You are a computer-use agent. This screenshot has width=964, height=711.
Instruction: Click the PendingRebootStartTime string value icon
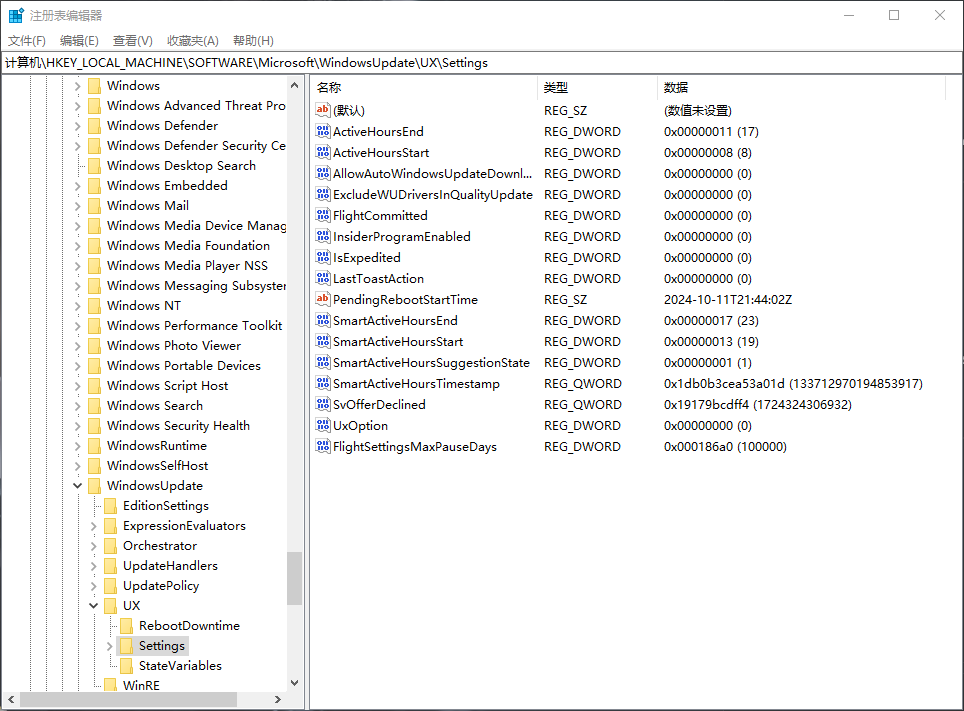tap(323, 299)
